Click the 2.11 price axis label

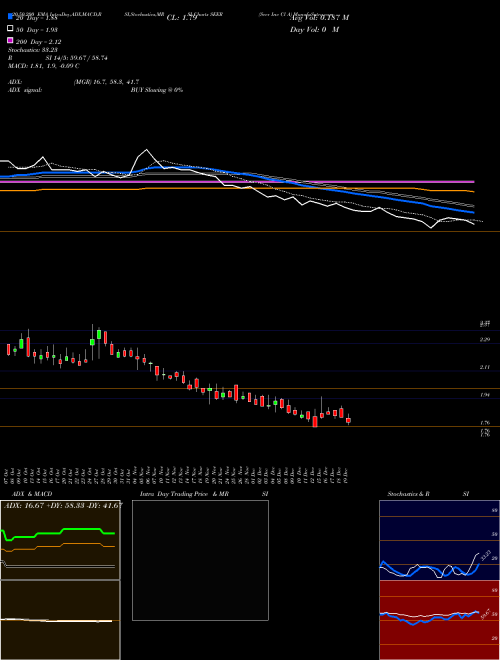point(484,367)
